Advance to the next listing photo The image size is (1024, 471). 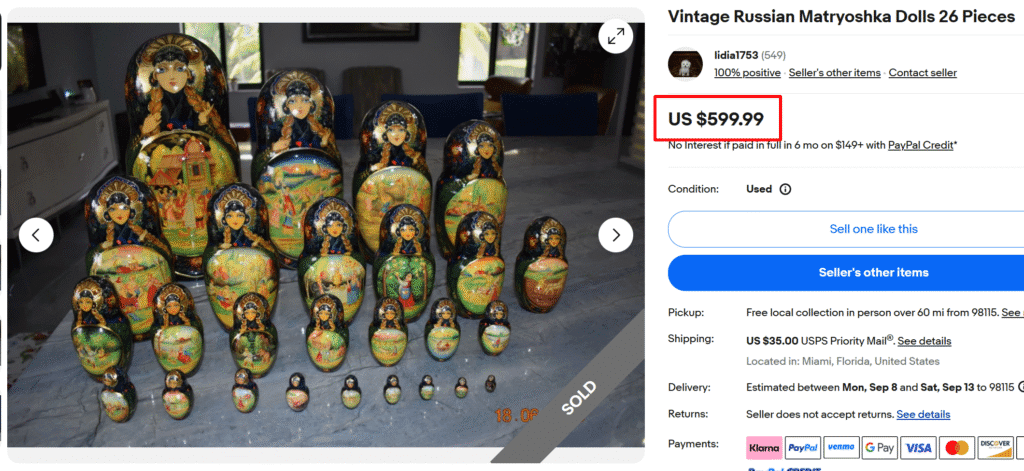click(615, 235)
